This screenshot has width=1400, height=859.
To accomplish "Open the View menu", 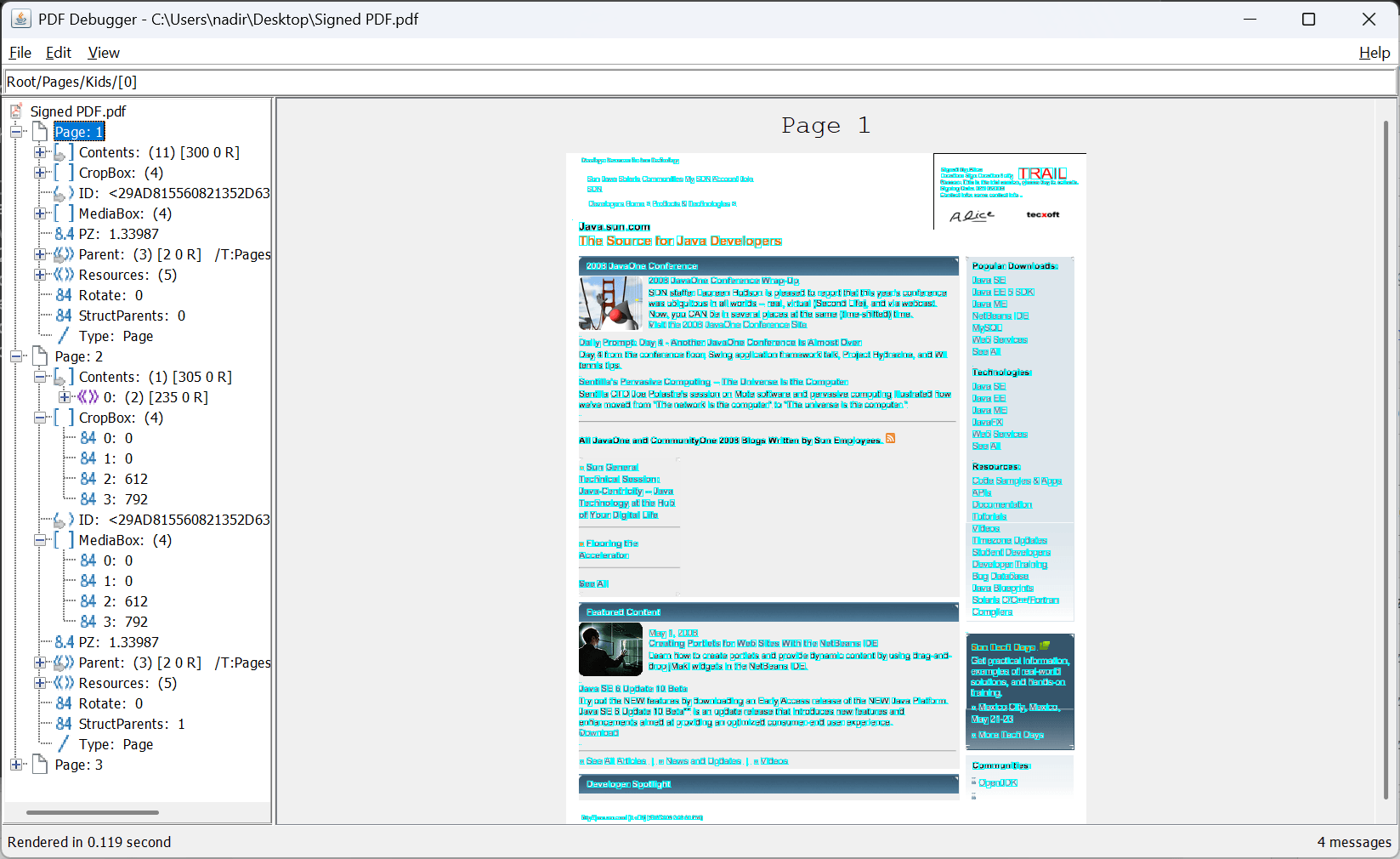I will coord(104,53).
